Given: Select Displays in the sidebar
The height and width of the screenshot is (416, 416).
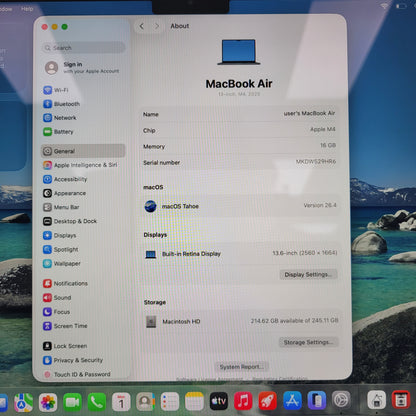Looking at the screenshot, I should coord(60,235).
